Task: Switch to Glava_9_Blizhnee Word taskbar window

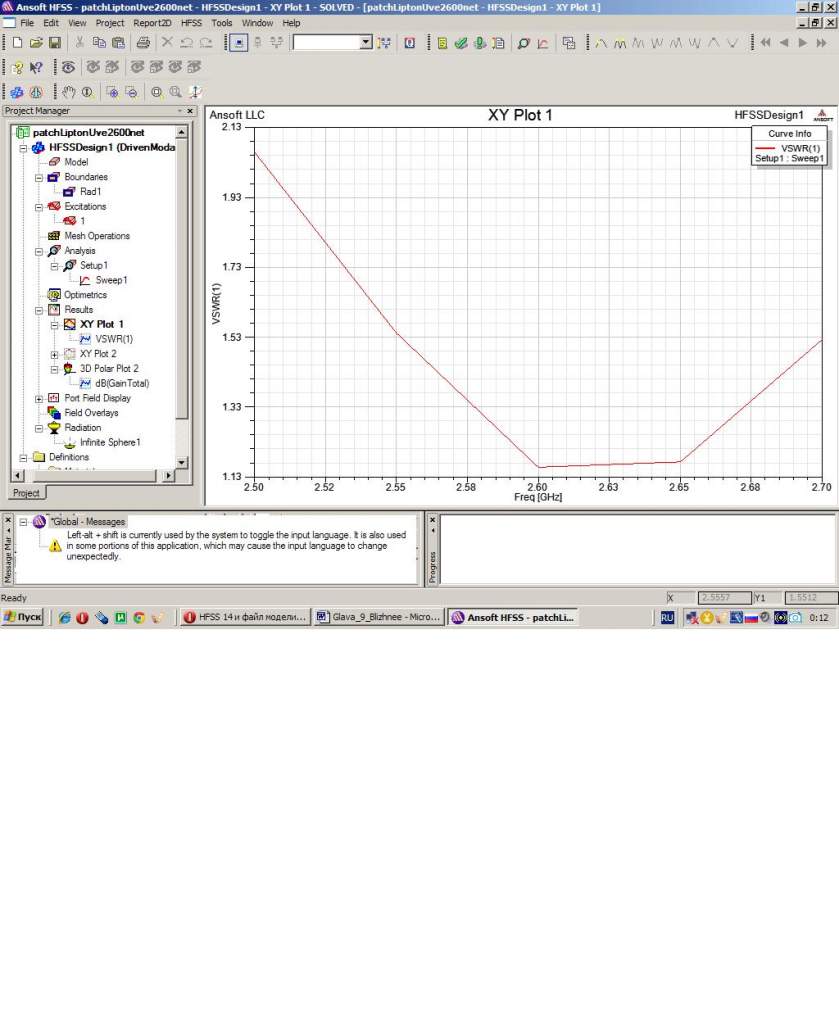Action: coord(379,617)
